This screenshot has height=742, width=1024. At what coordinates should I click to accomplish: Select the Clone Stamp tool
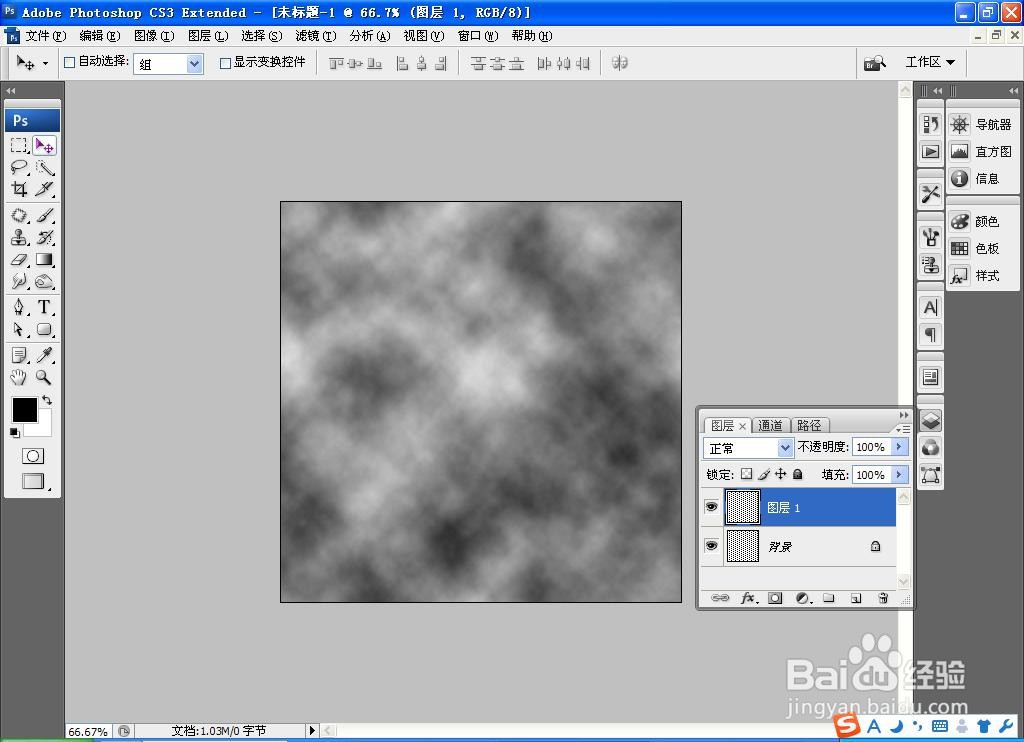(19, 237)
